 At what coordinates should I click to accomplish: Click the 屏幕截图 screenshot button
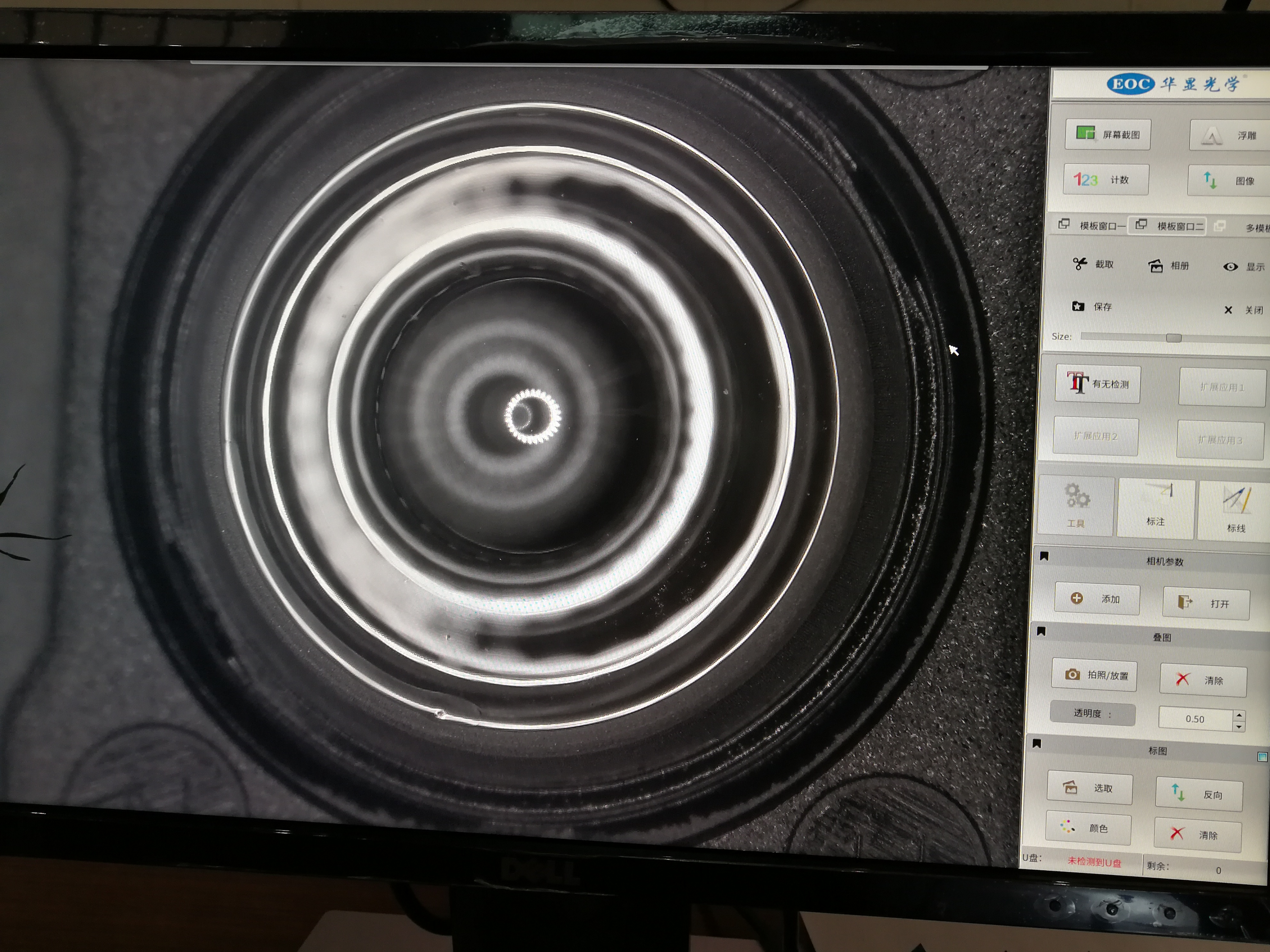click(1107, 134)
